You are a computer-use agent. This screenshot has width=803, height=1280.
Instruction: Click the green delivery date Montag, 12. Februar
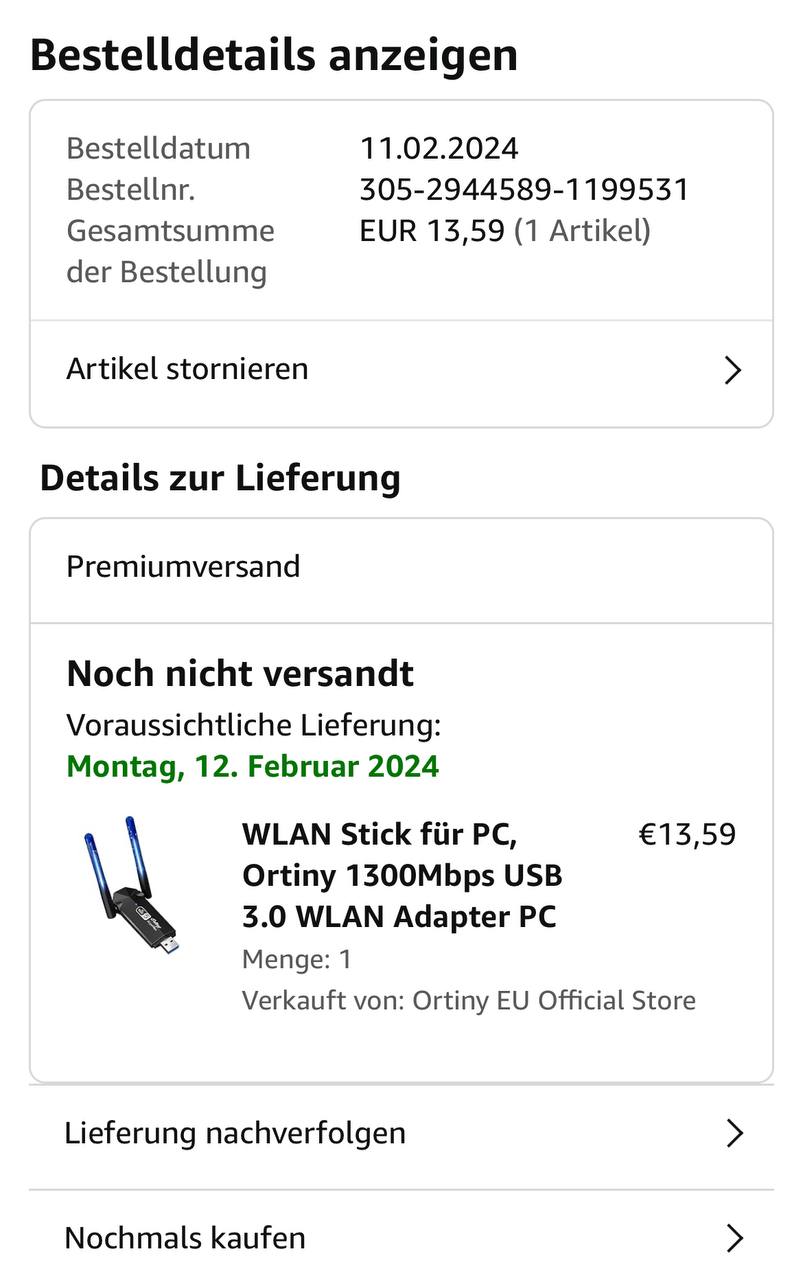pyautogui.click(x=252, y=766)
